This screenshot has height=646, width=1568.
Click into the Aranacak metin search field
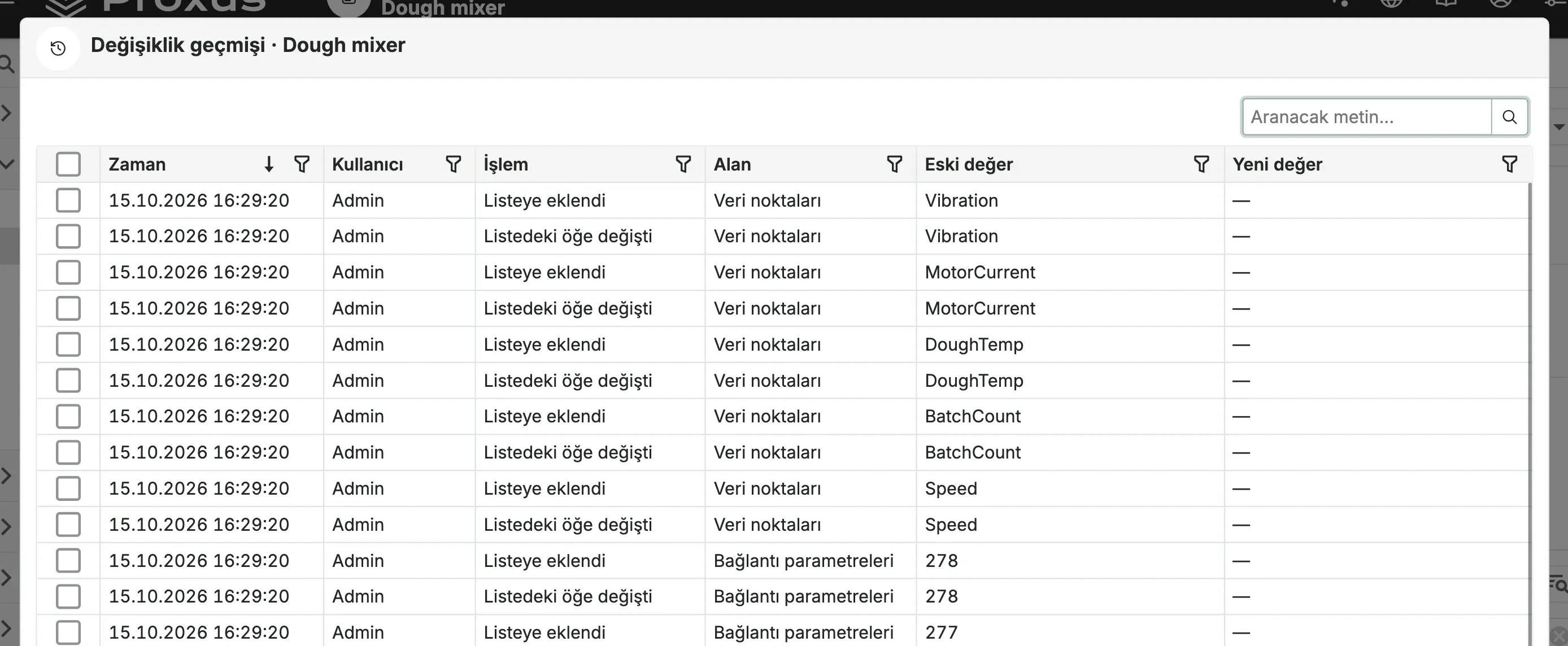pos(1367,117)
